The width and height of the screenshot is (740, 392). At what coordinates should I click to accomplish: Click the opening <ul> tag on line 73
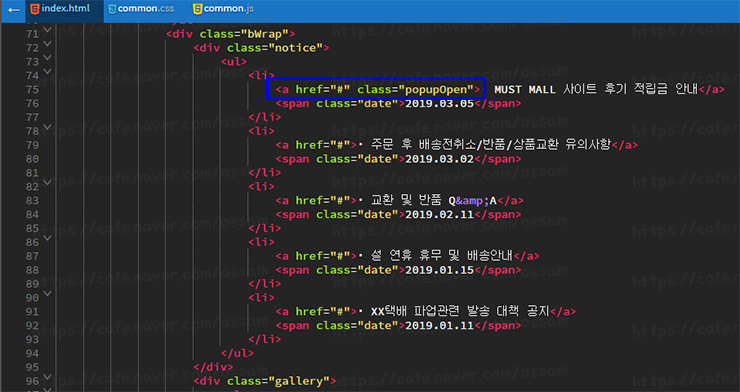click(x=234, y=62)
